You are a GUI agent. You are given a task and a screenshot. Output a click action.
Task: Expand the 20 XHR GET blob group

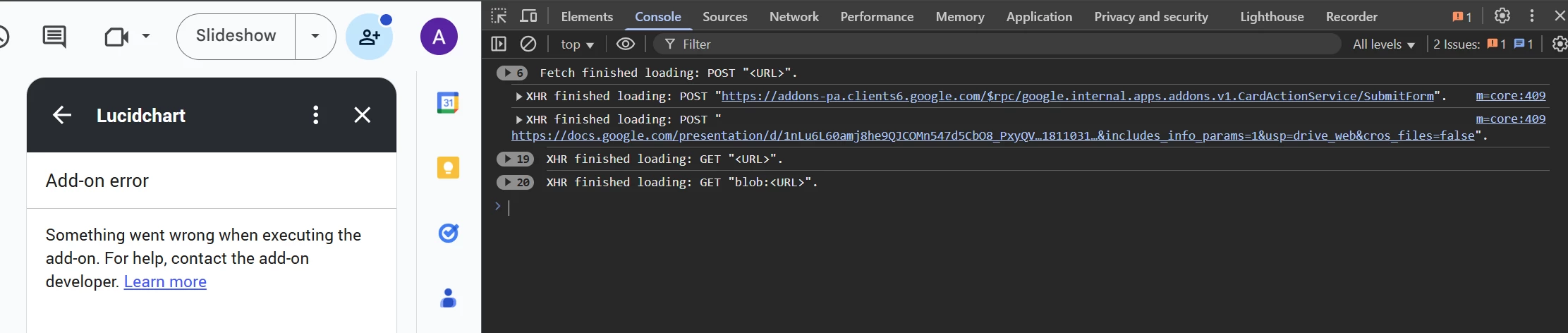(x=515, y=182)
